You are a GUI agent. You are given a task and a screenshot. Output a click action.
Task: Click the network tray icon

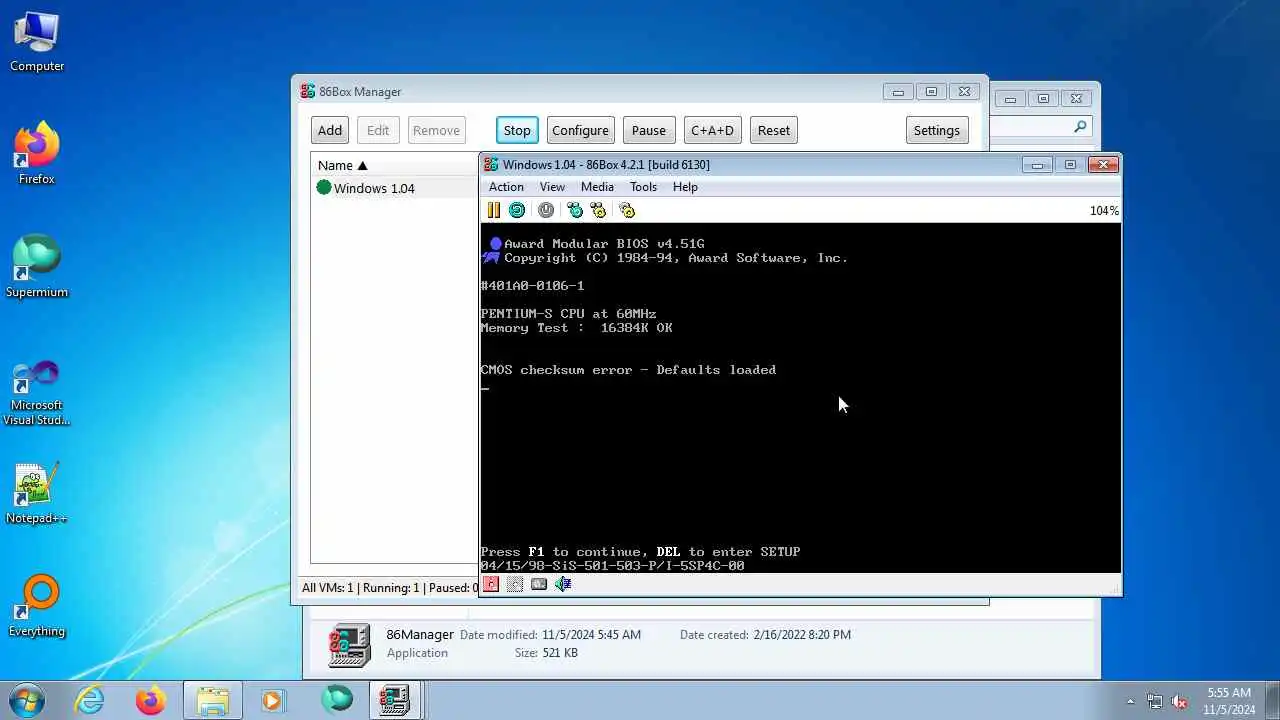click(1155, 701)
